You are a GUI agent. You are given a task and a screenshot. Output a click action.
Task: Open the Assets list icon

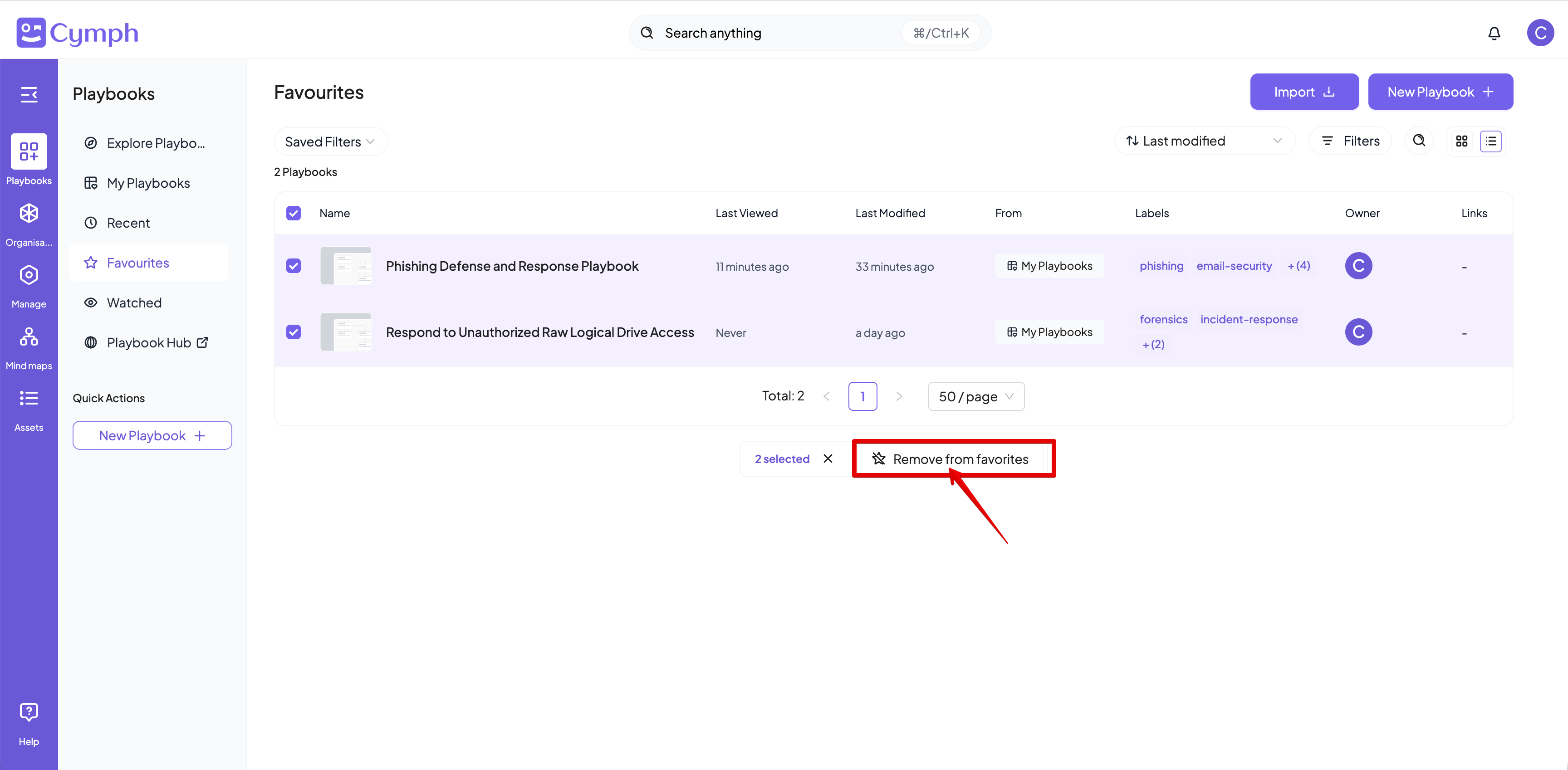[29, 399]
